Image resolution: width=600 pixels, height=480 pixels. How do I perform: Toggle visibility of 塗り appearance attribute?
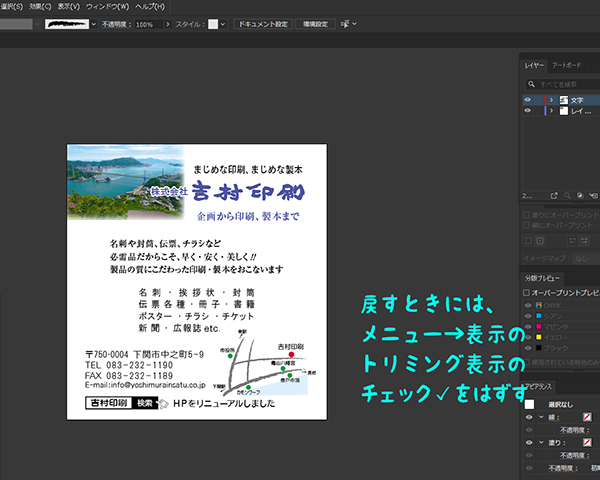529,442
